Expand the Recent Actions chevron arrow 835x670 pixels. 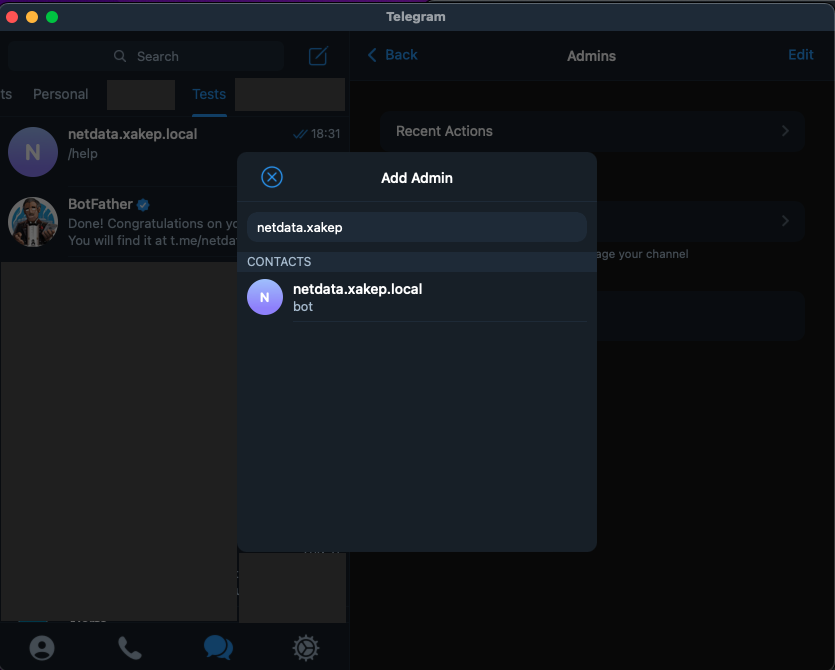[x=785, y=131]
